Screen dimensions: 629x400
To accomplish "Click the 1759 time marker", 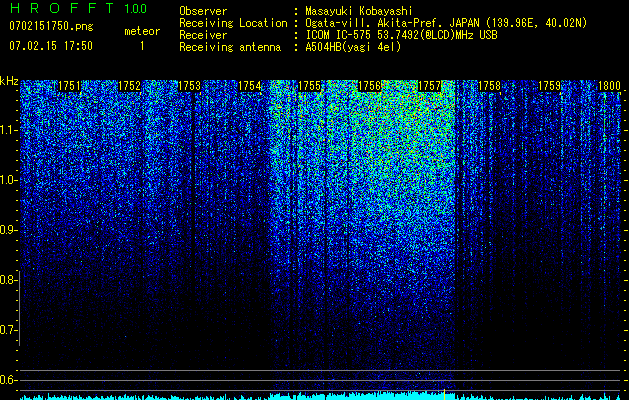I will tap(550, 86).
